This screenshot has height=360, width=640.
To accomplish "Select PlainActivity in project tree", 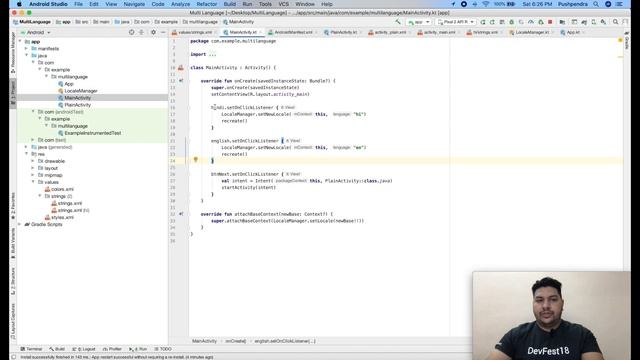I will pyautogui.click(x=74, y=105).
